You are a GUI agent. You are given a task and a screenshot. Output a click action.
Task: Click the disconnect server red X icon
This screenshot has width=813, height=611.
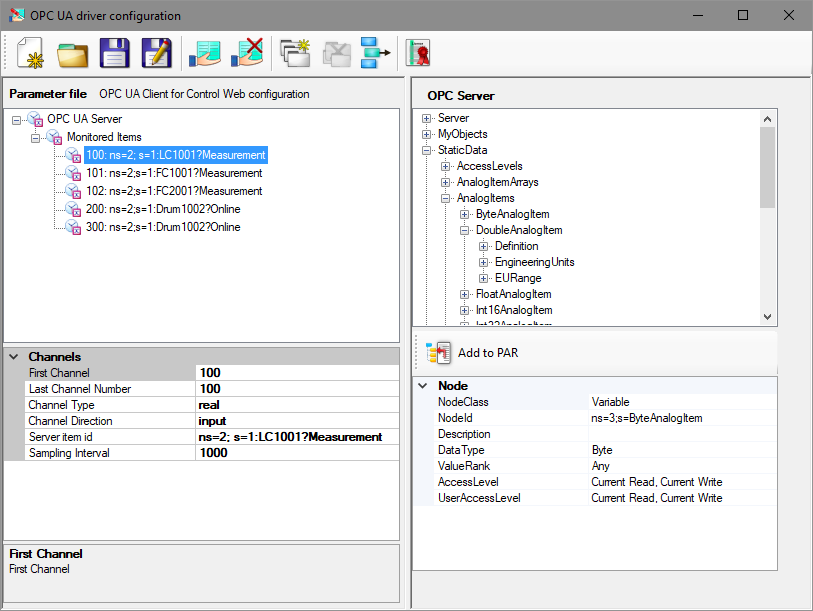coord(247,52)
